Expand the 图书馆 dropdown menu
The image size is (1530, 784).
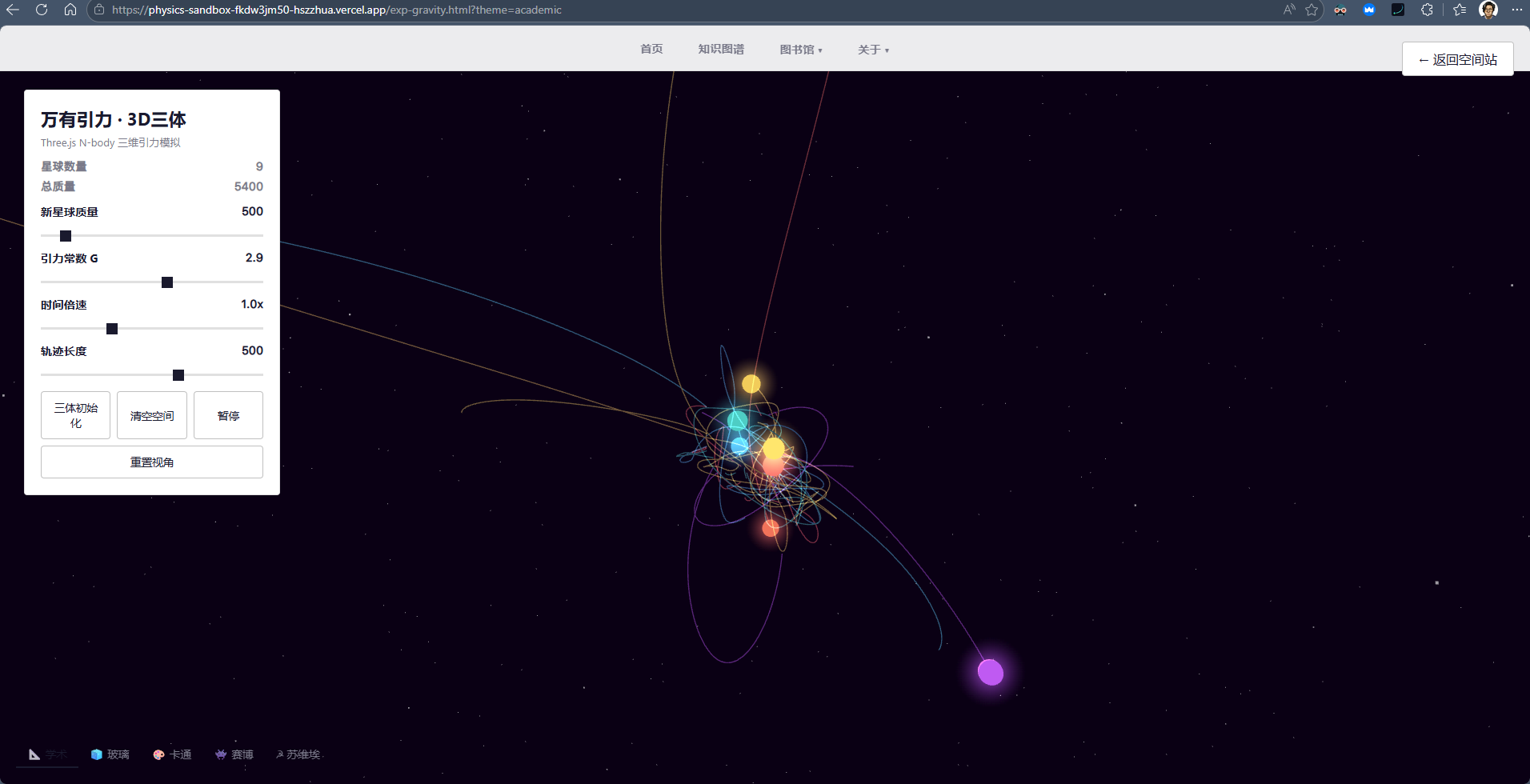pyautogui.click(x=801, y=50)
